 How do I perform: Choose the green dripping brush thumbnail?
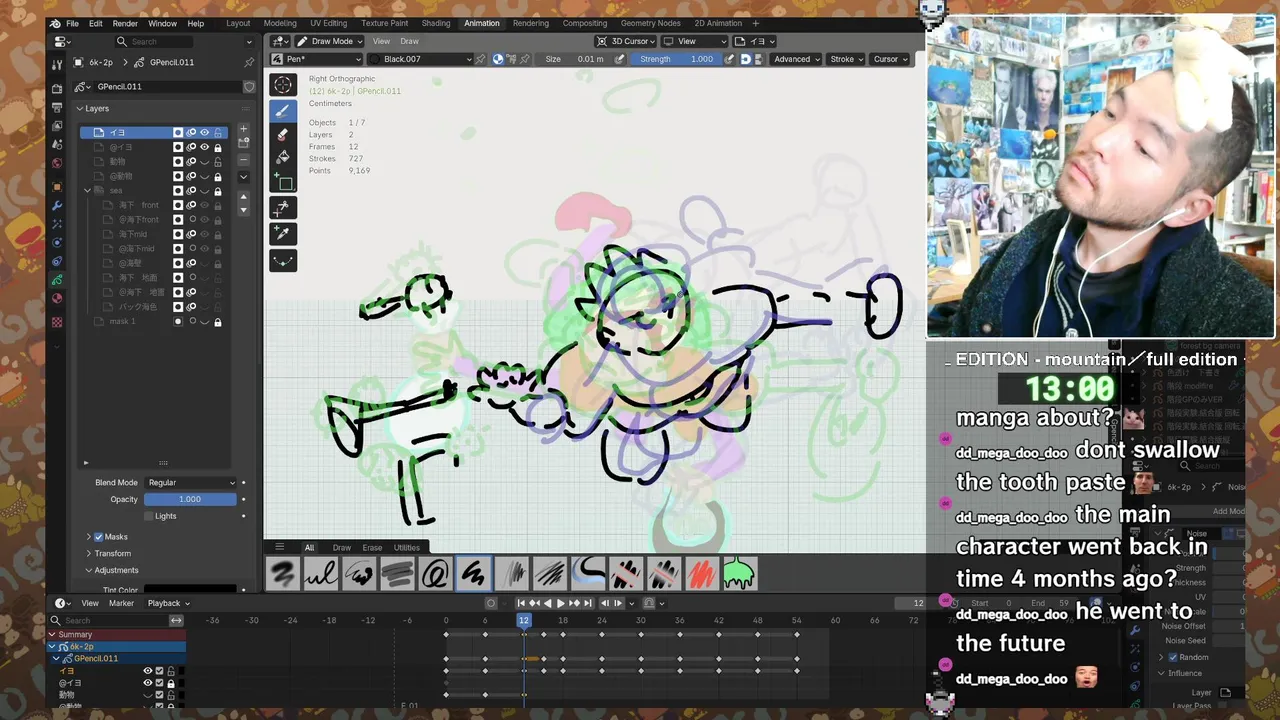click(740, 574)
